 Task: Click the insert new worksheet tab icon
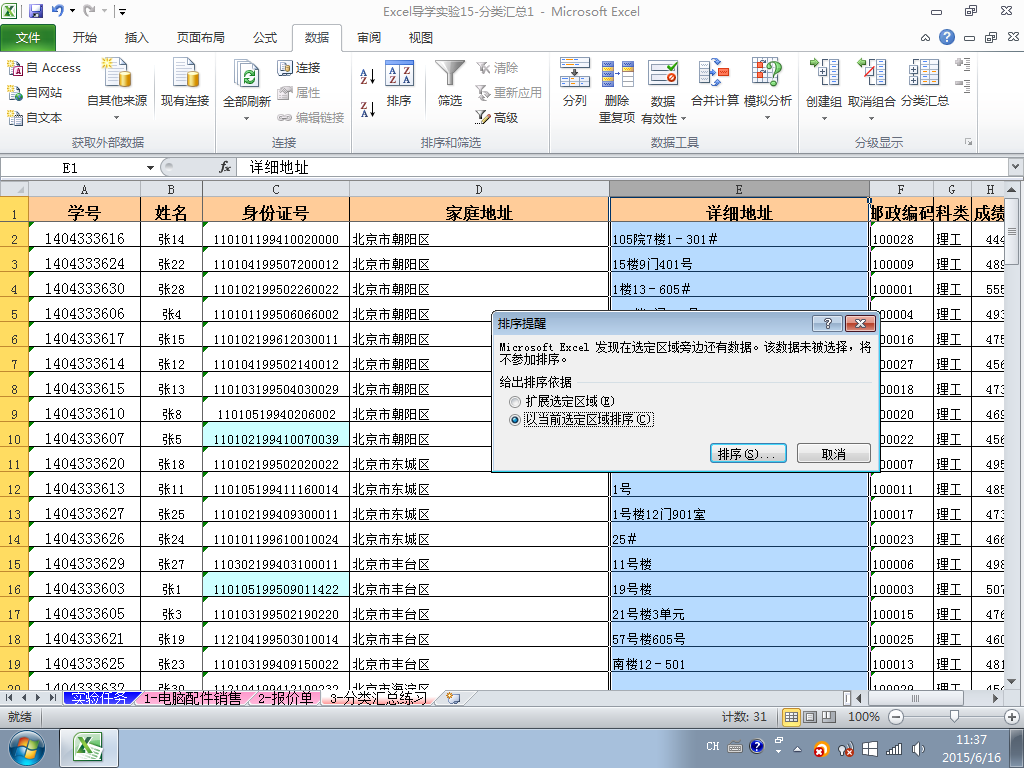pyautogui.click(x=453, y=698)
